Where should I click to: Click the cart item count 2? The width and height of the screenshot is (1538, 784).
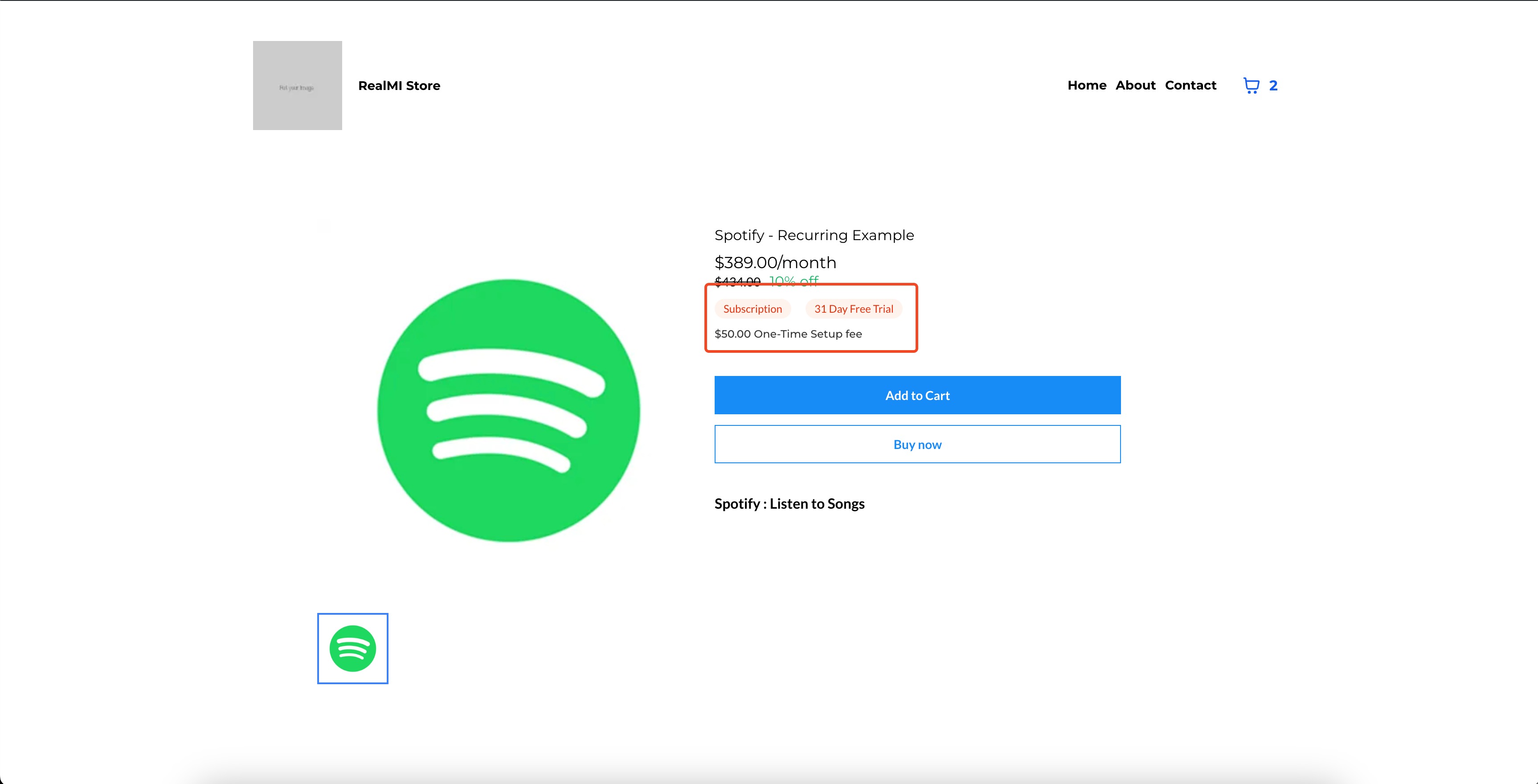click(x=1273, y=86)
